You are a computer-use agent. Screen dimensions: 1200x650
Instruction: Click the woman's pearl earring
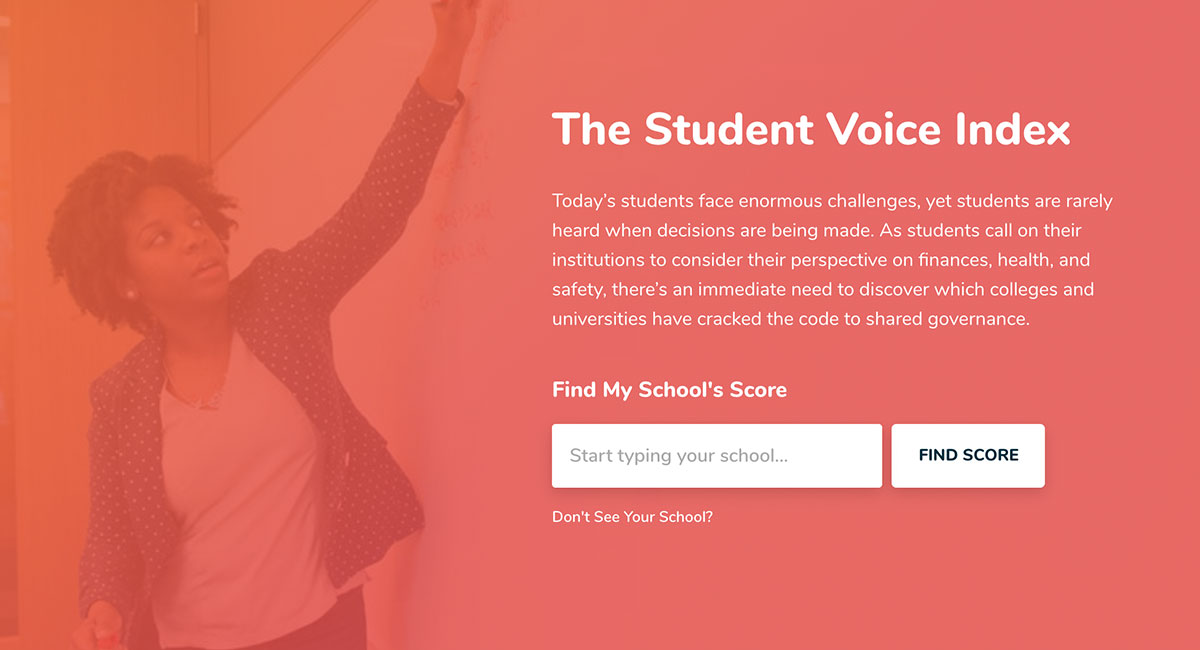tap(130, 293)
